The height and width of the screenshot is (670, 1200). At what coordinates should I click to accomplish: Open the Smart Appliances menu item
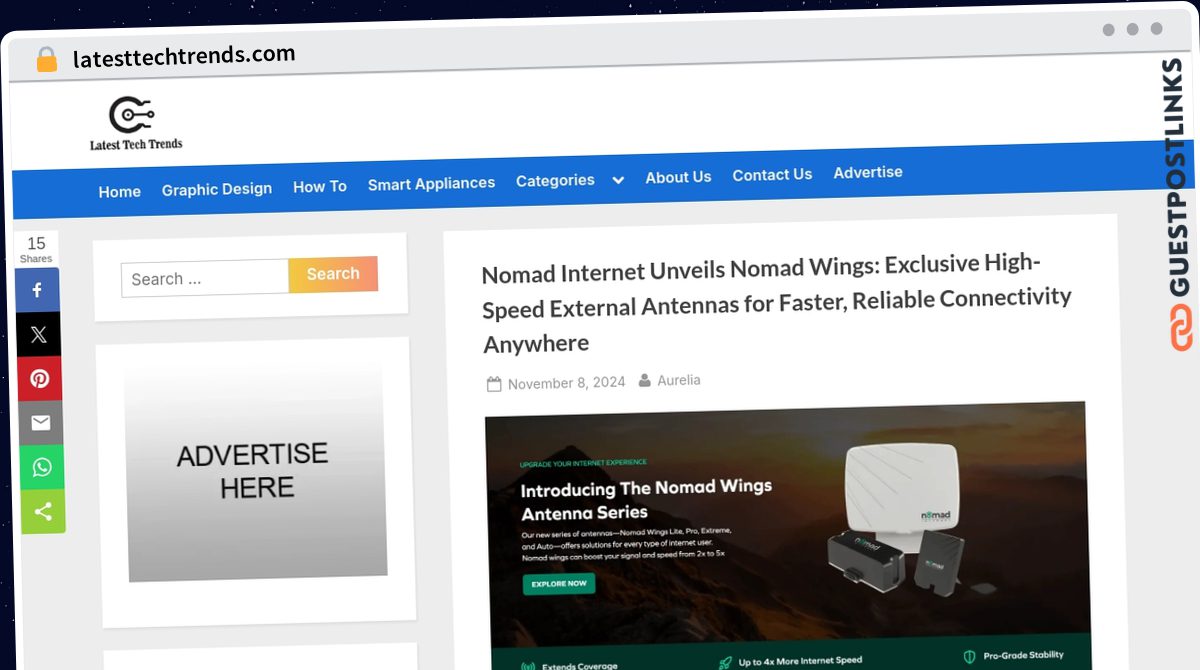431,184
